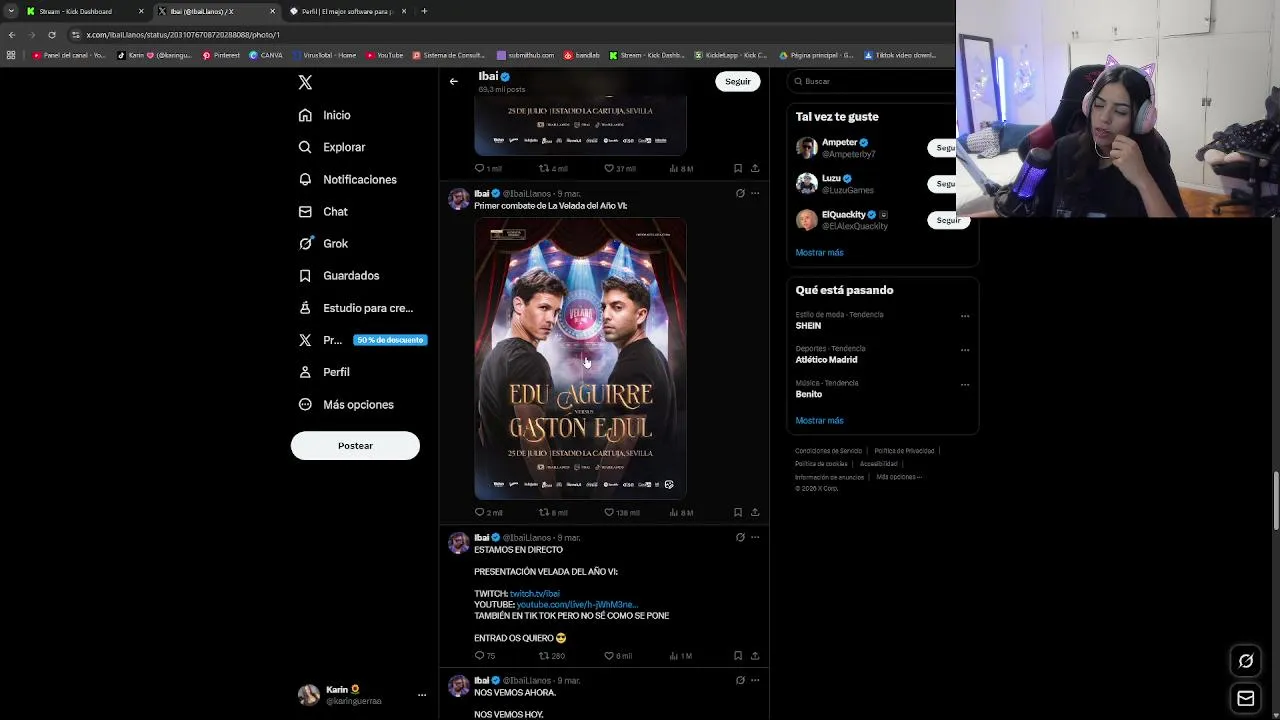The height and width of the screenshot is (720, 1280).
Task: Open more options for SHEIN trend
Action: click(965, 316)
